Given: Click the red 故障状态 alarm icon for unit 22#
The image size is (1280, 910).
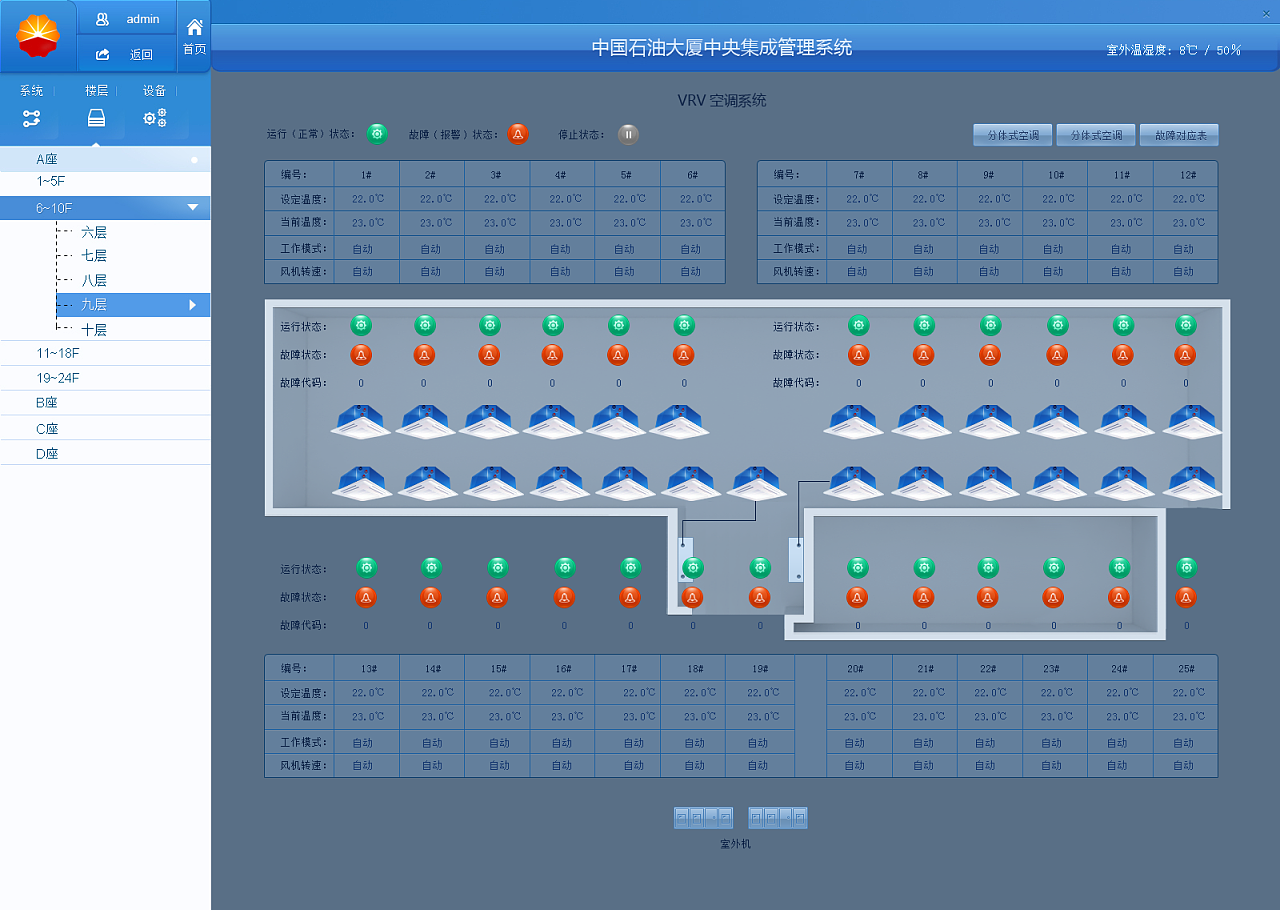Looking at the screenshot, I should pos(988,597).
